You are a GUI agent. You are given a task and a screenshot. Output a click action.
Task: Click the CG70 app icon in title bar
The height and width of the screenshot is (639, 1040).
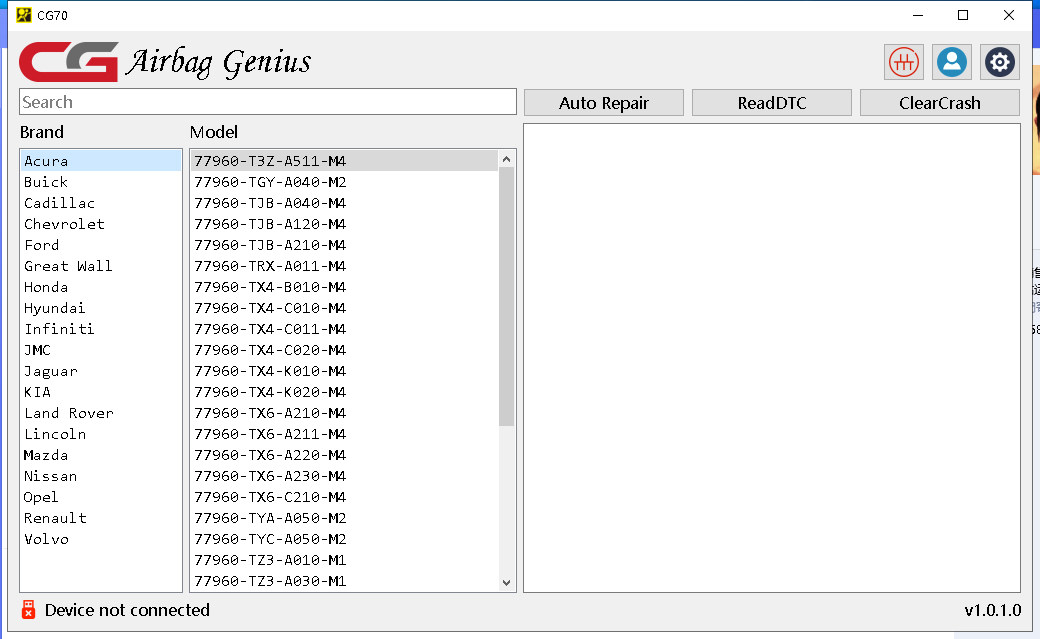(24, 15)
